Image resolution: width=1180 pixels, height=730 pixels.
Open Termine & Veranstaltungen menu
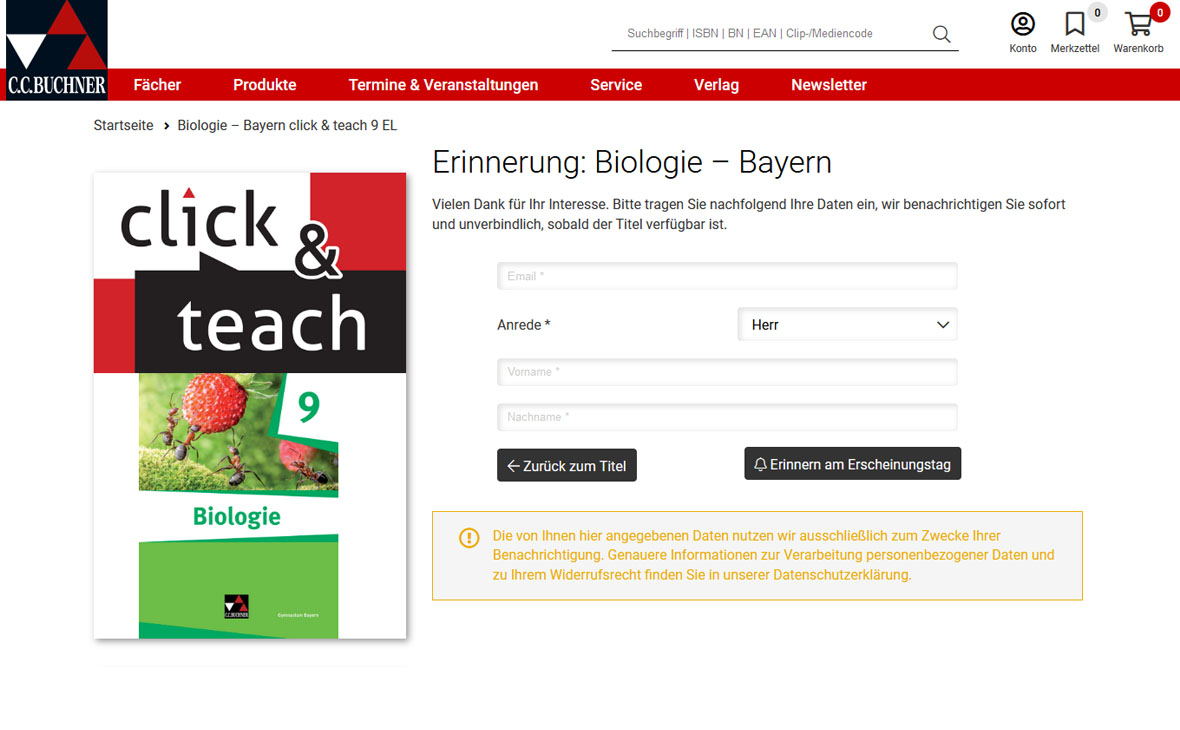(443, 85)
